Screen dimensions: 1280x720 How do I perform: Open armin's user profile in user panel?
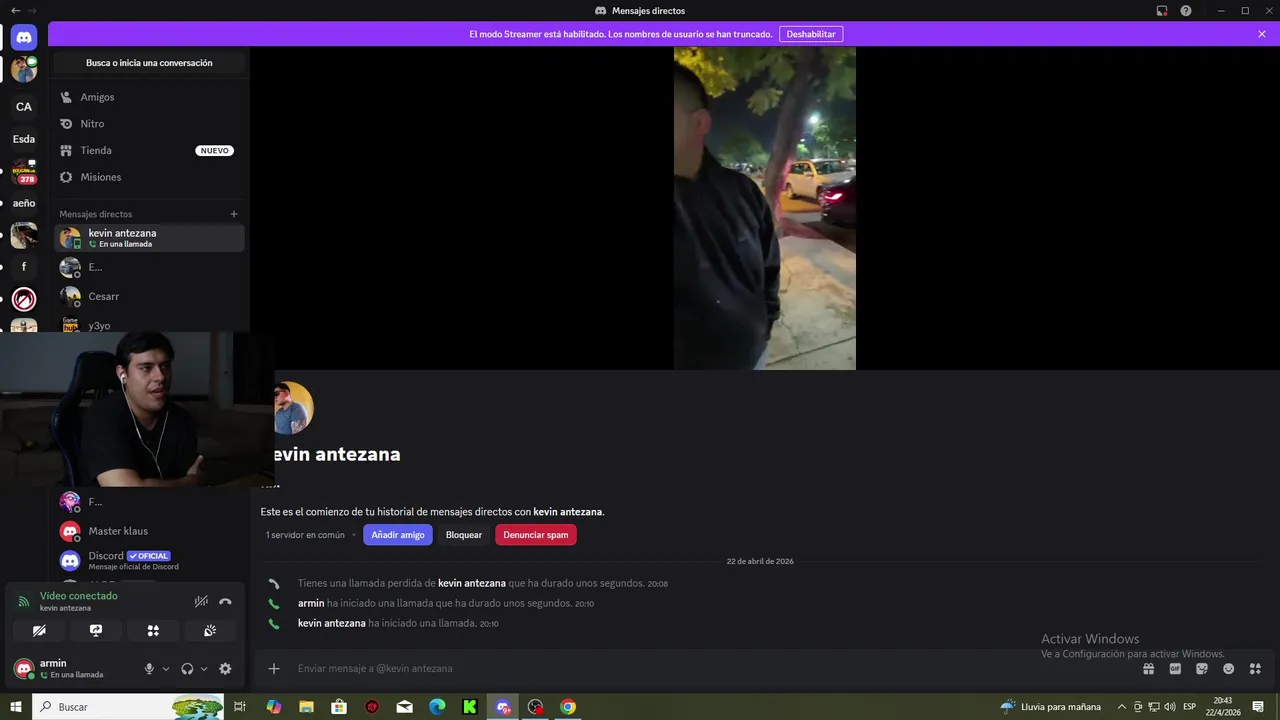73,668
